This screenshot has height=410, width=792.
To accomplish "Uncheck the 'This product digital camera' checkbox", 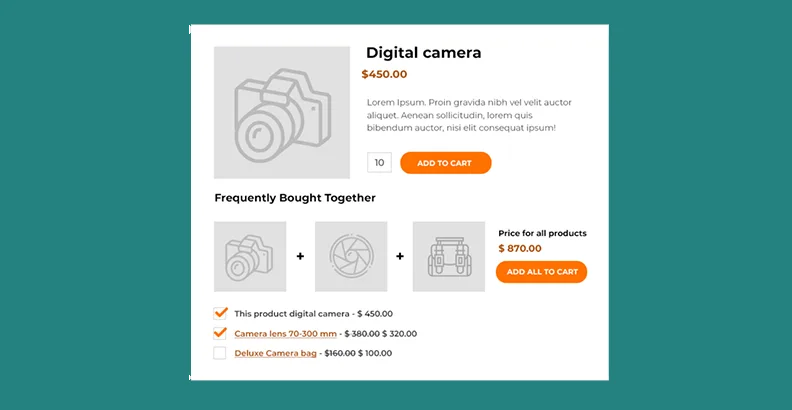I will tap(220, 313).
